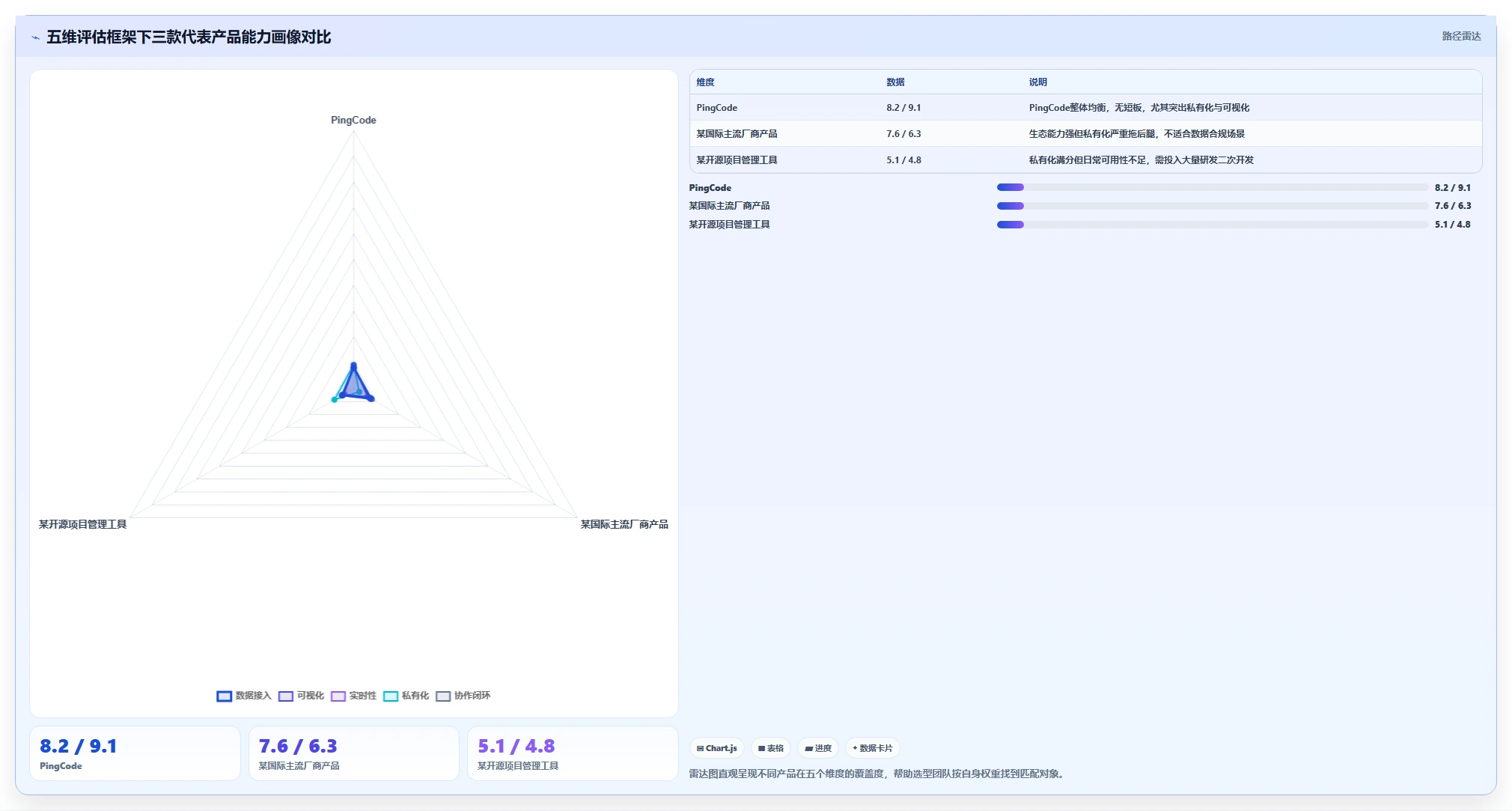Open the 8.2 / 9.1 PingCode data card
The image size is (1512, 811).
(x=135, y=753)
